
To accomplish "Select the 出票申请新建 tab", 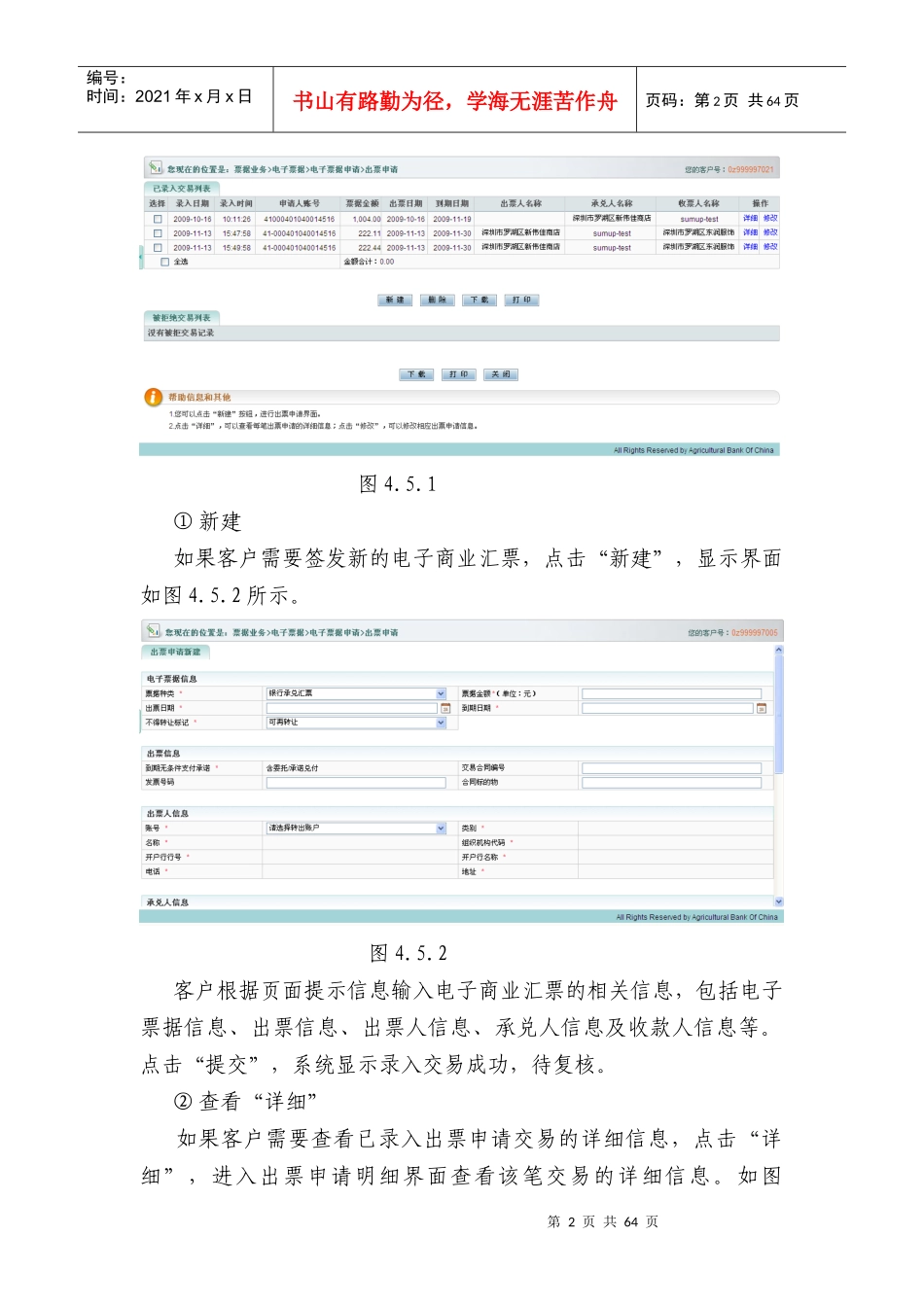I will click(x=175, y=652).
